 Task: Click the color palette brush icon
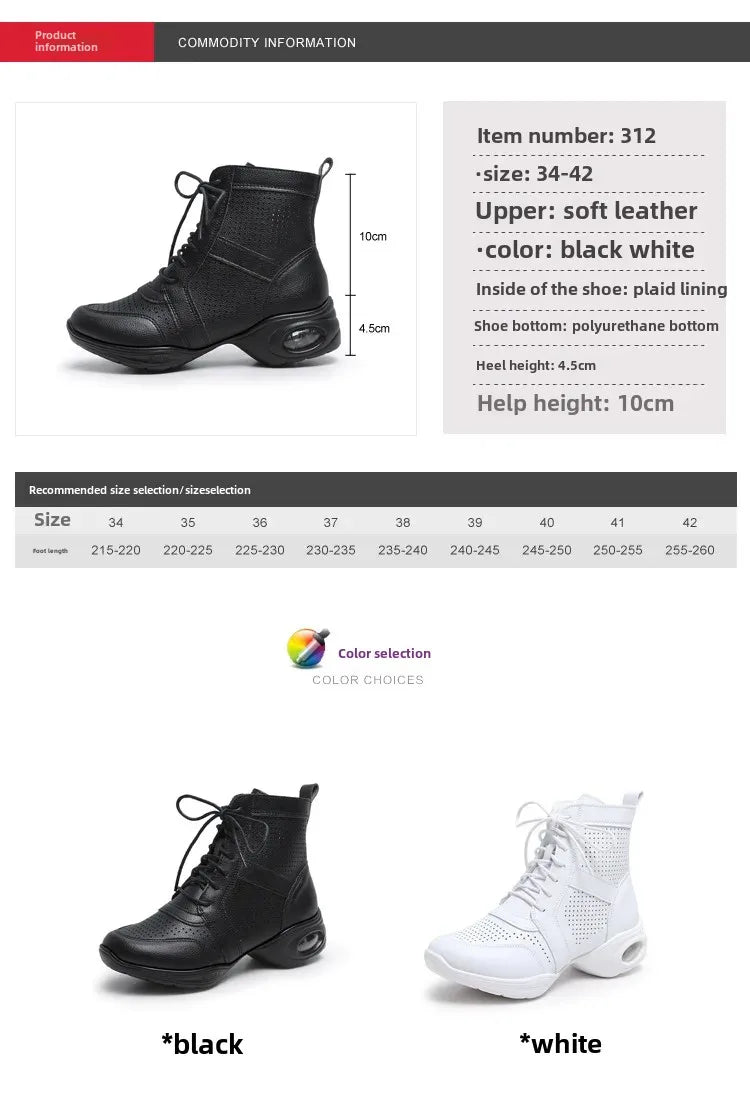click(308, 647)
